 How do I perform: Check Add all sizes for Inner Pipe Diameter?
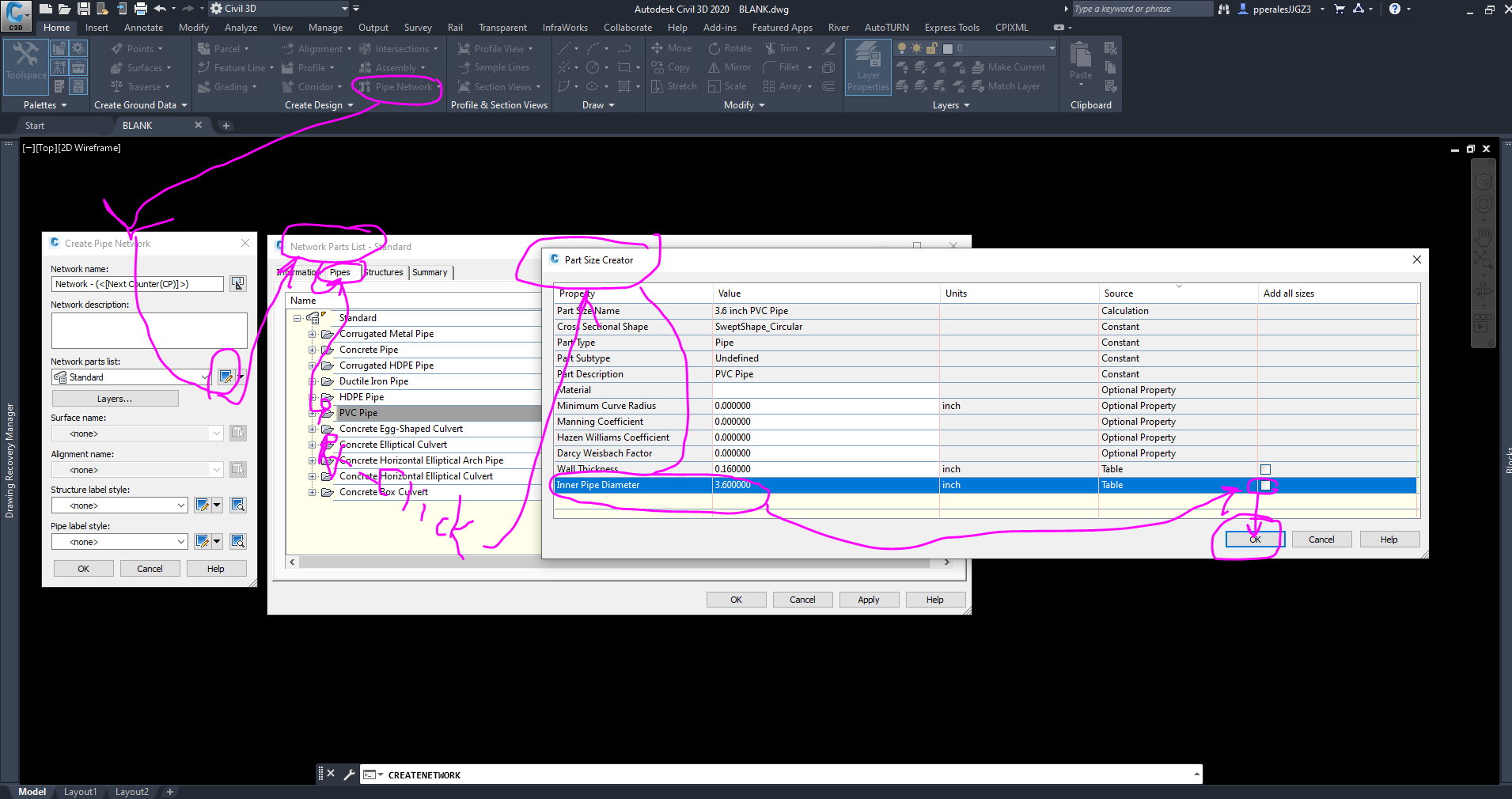(x=1265, y=485)
